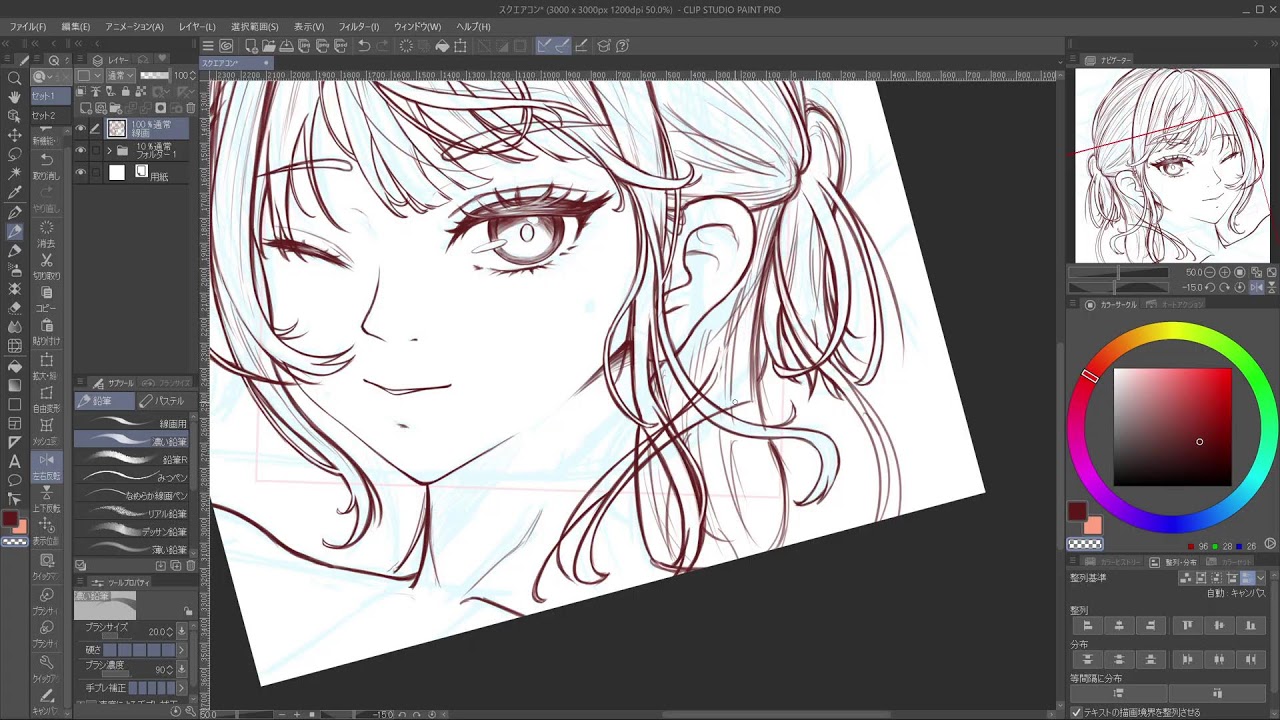
Task: Click inside the color wheel square
Action: click(x=1173, y=427)
